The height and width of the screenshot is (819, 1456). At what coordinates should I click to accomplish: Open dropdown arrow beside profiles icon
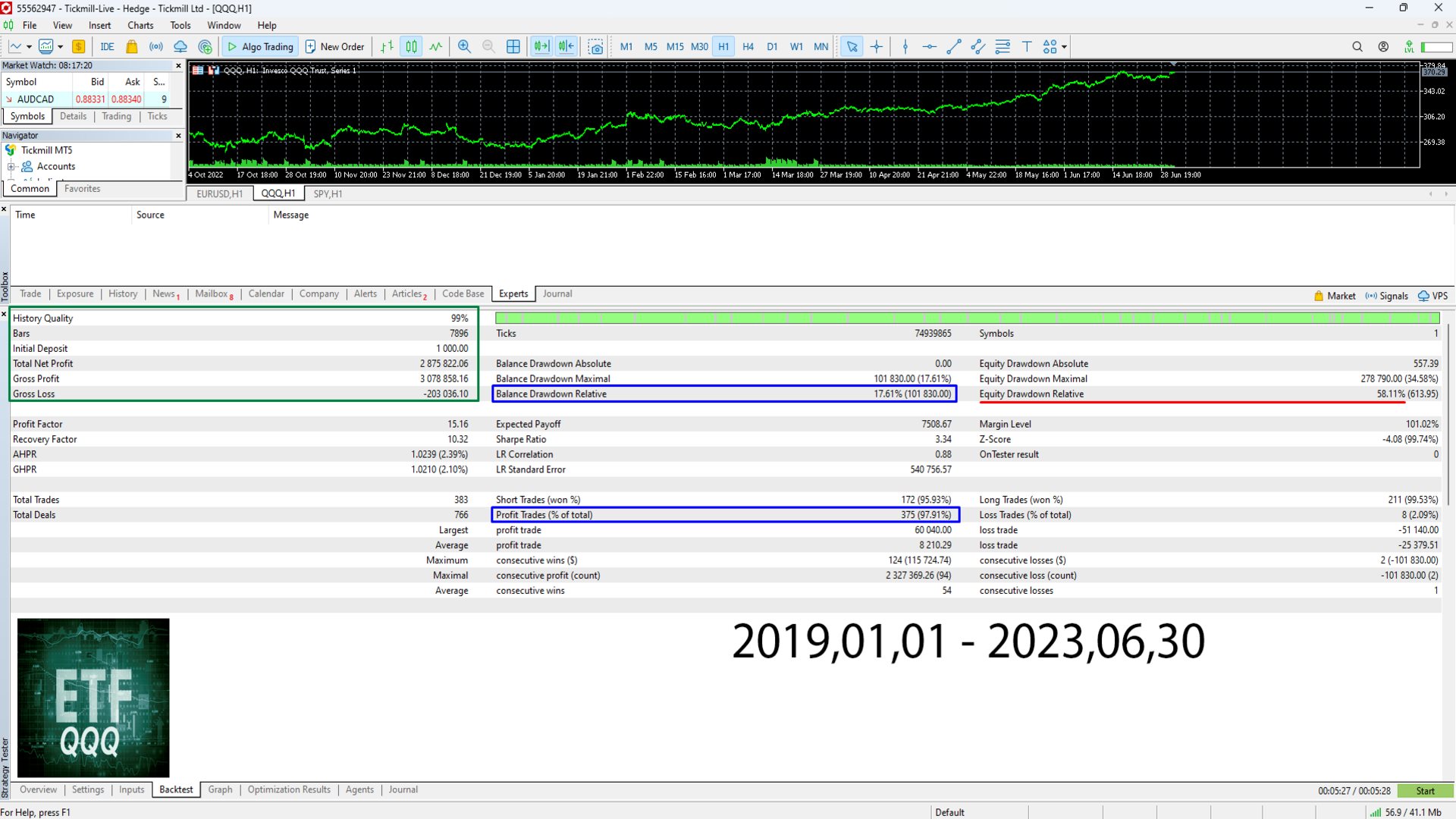tap(61, 46)
